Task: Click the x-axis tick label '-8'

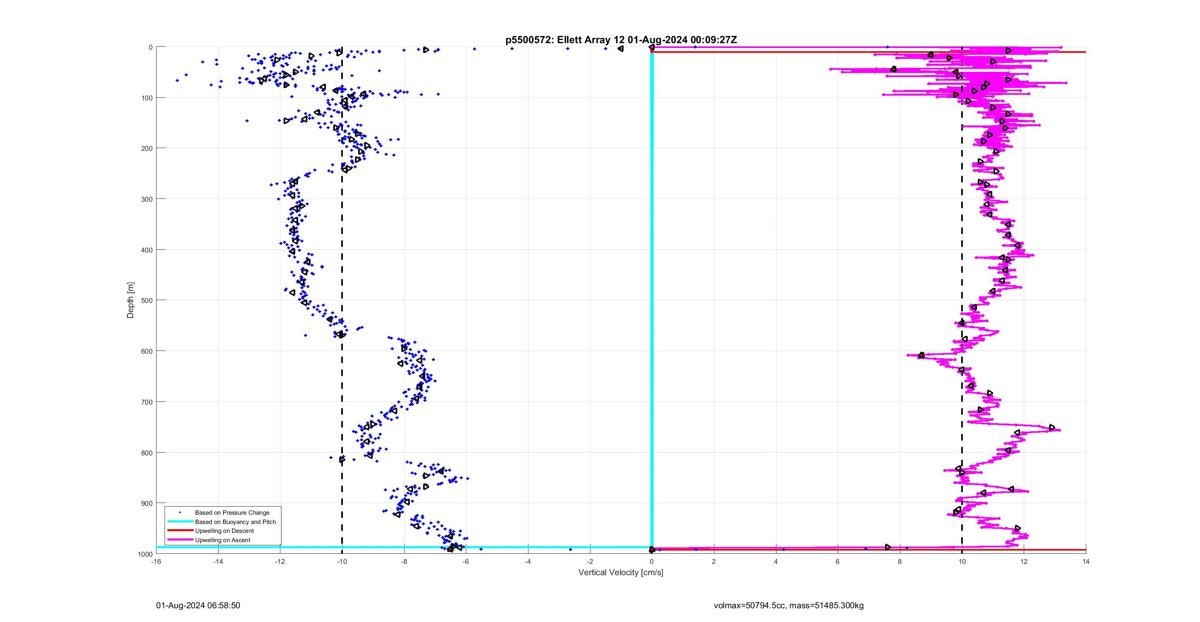Action: (x=404, y=561)
